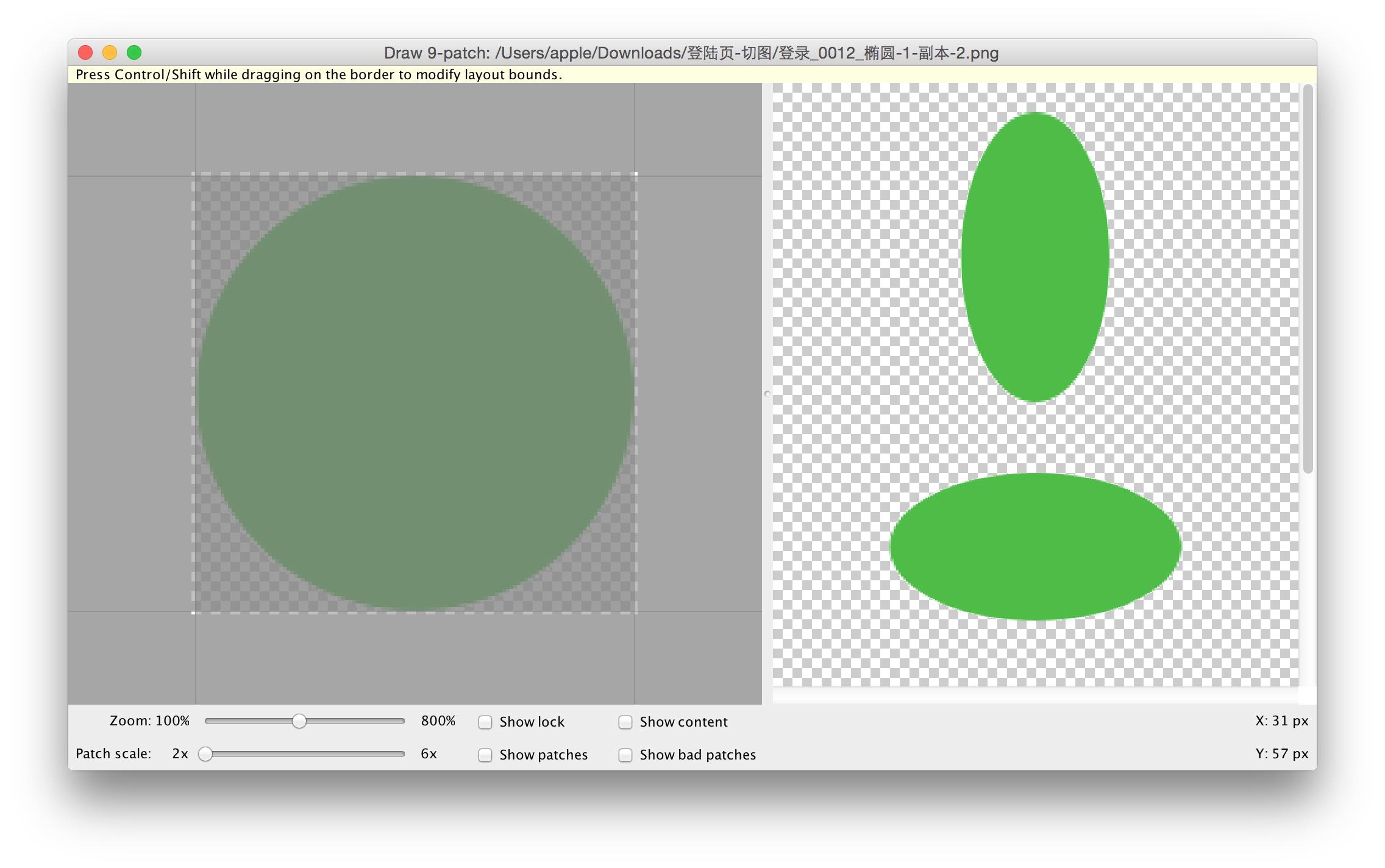Click the yellow hint about layout bounds

(319, 74)
